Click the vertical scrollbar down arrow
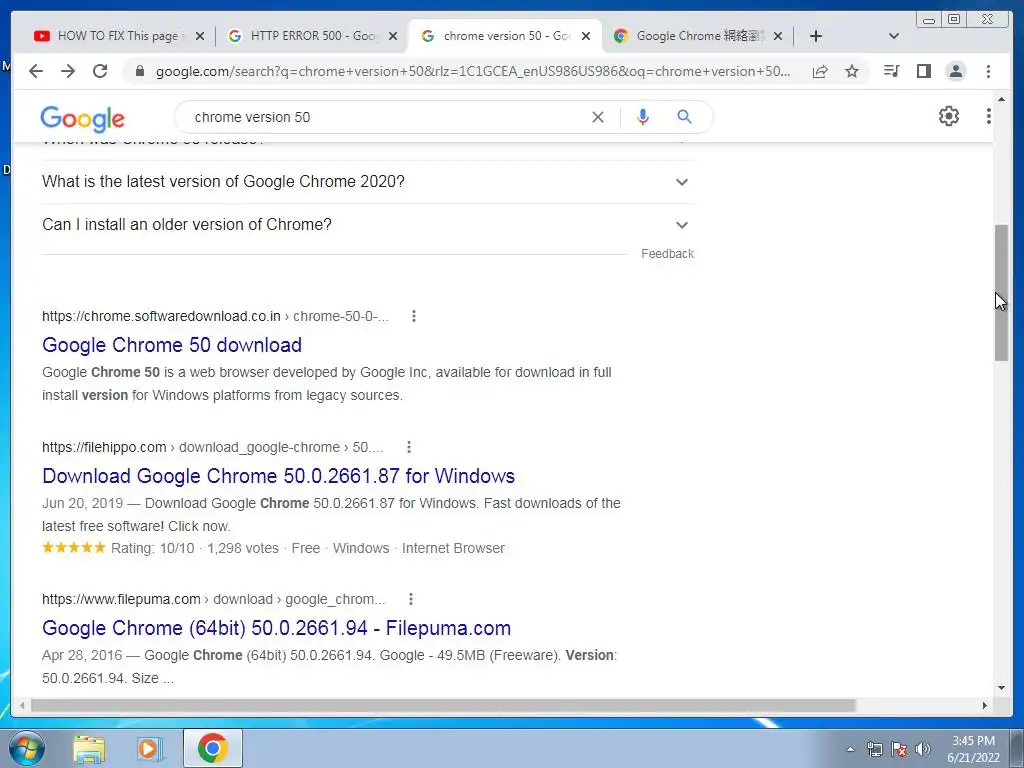The width and height of the screenshot is (1024, 768). (x=1001, y=687)
